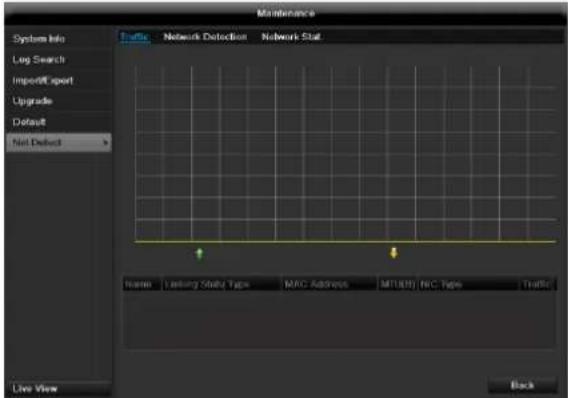
Task: Switch to the Traffic tab
Action: pos(134,37)
